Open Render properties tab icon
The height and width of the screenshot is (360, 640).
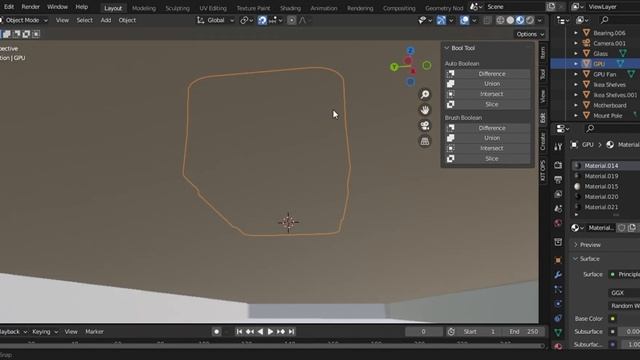click(558, 165)
